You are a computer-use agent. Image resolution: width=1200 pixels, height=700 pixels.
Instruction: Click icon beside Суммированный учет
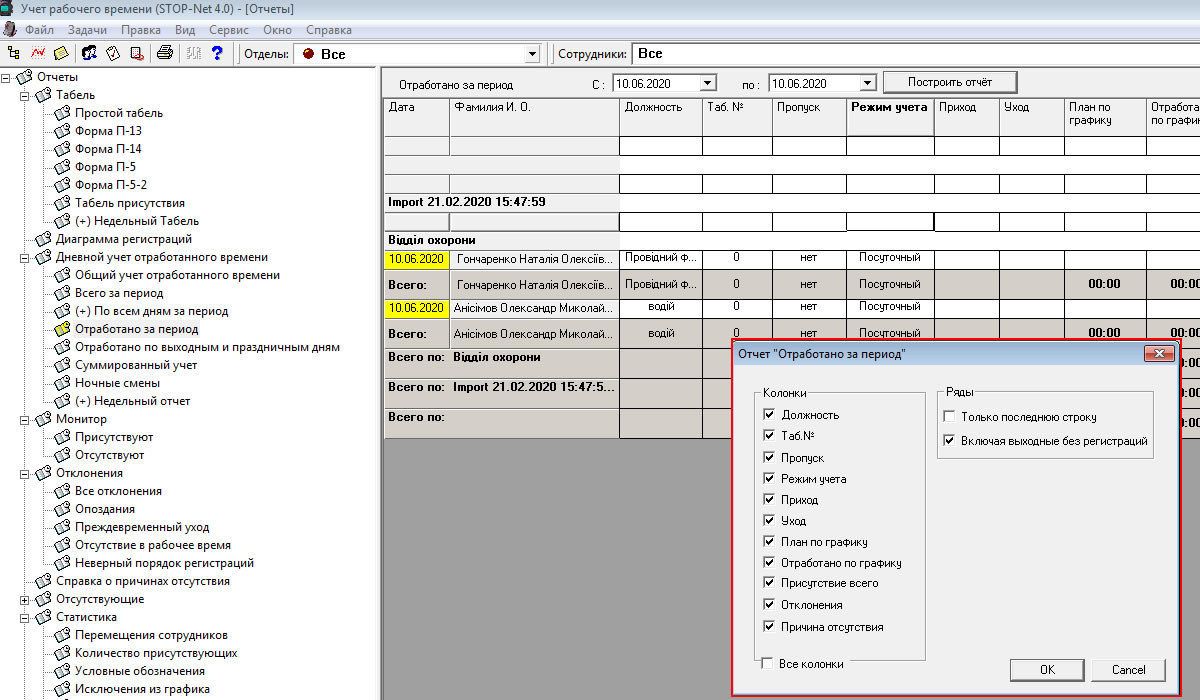[63, 365]
